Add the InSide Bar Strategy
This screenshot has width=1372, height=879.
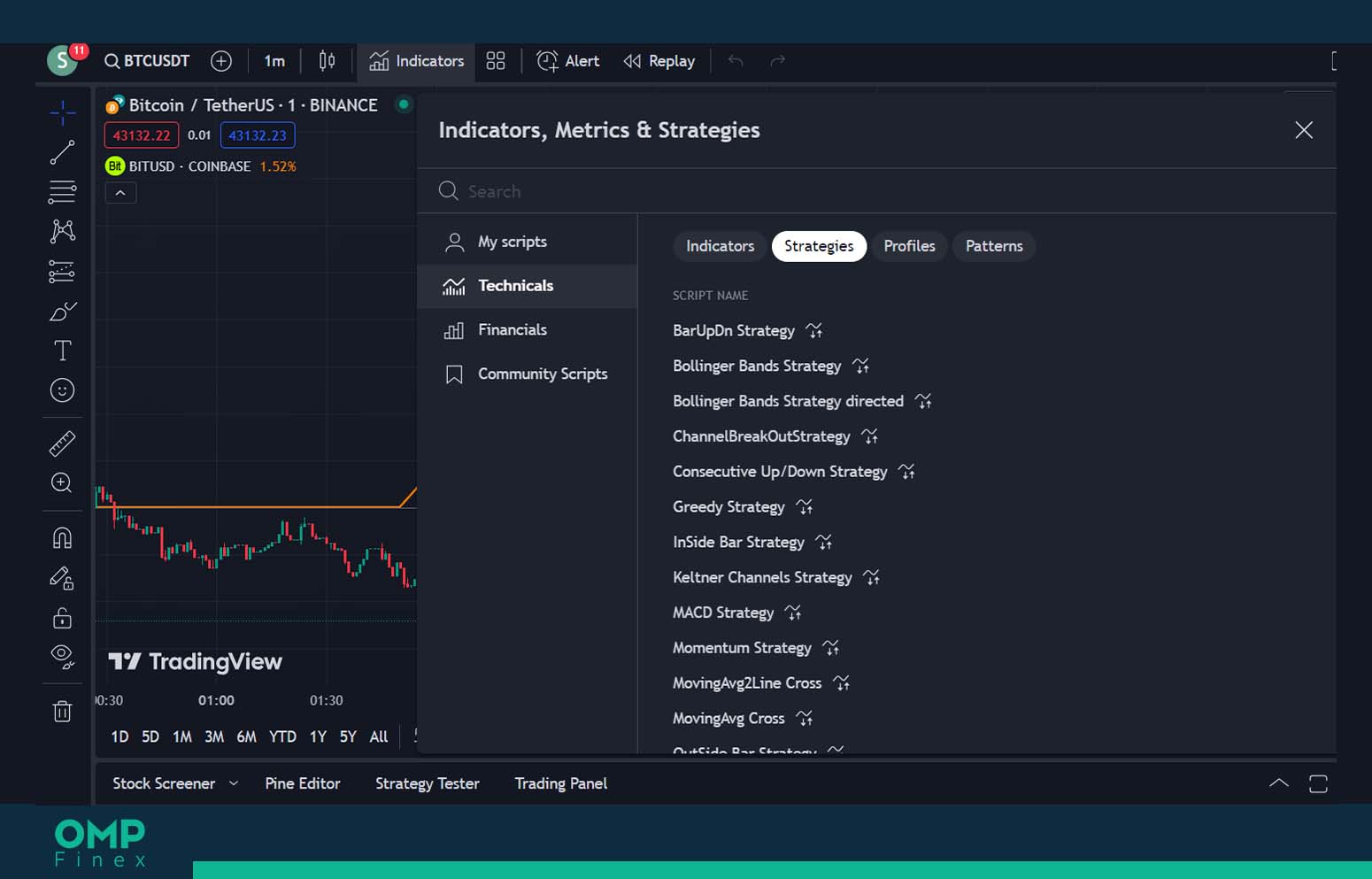coord(738,542)
